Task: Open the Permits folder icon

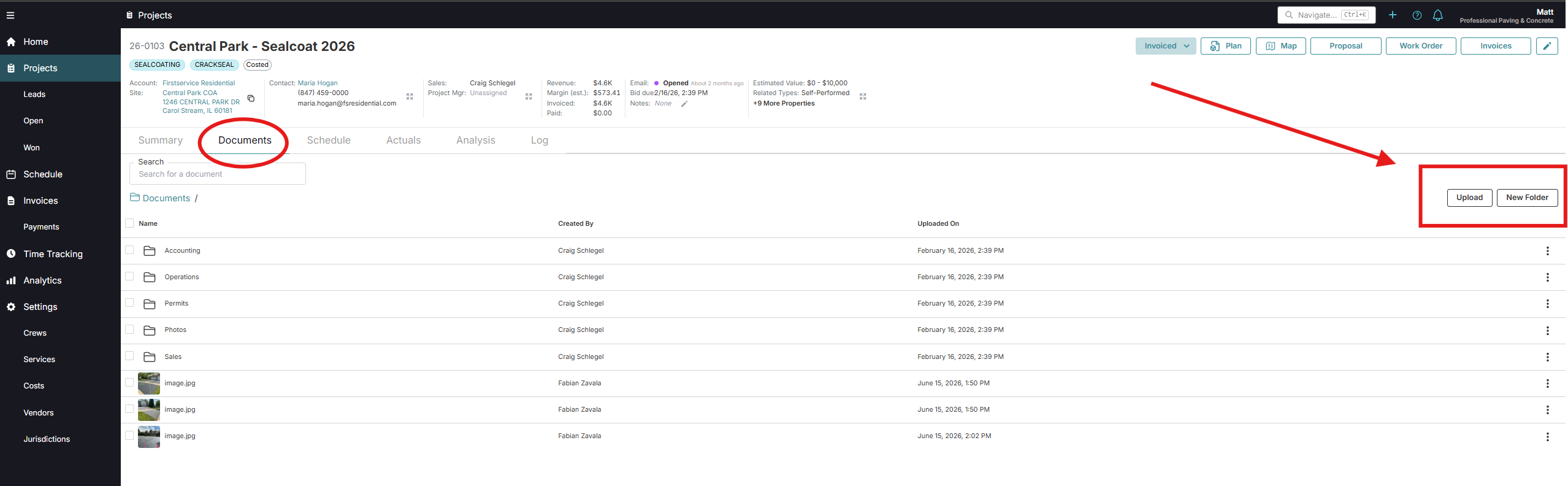Action: pyautogui.click(x=149, y=304)
